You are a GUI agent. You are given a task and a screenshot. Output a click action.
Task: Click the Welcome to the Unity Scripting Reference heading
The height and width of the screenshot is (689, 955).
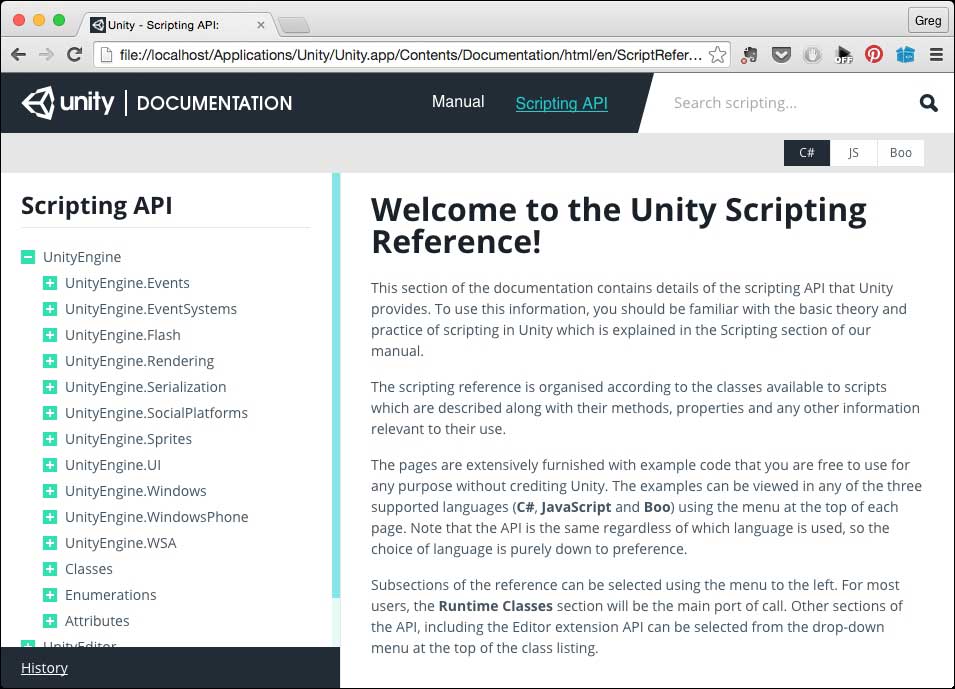click(619, 225)
